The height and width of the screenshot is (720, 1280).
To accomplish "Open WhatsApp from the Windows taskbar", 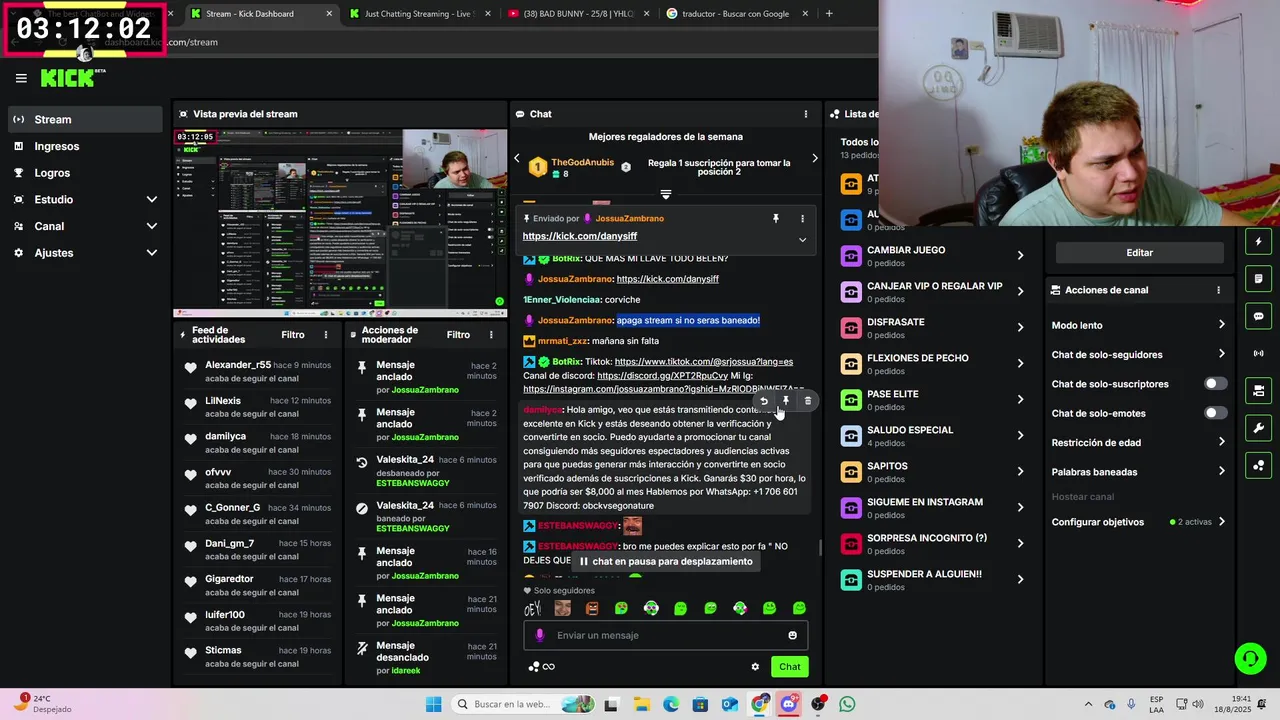I will (847, 704).
